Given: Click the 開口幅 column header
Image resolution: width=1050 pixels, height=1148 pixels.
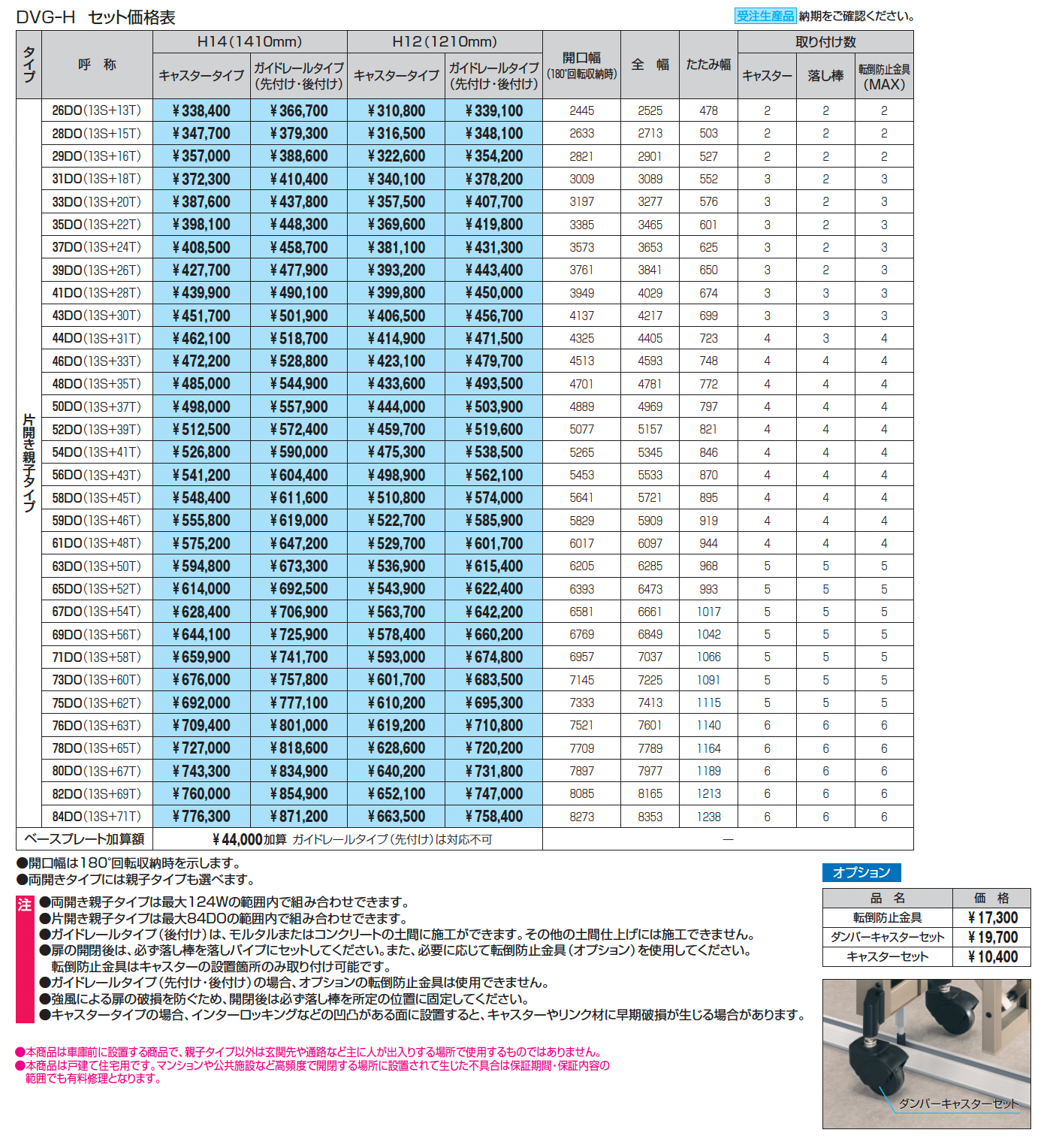Looking at the screenshot, I should click(x=581, y=65).
